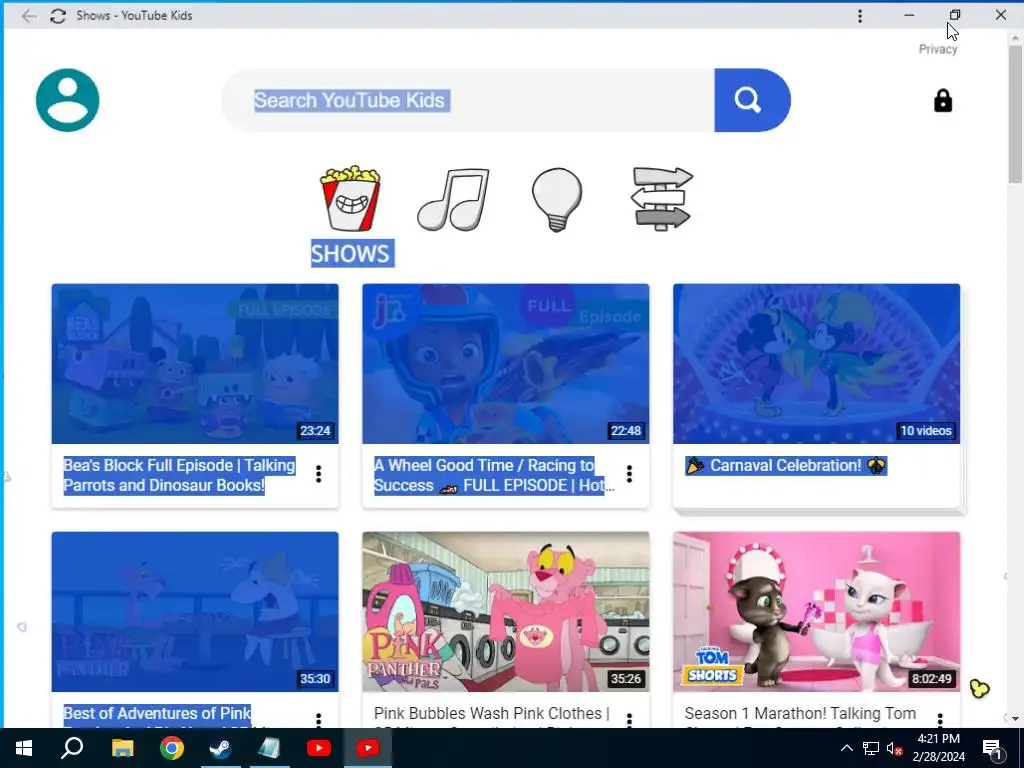Play the 35:30 Pink Panther thumbnail
Image resolution: width=1024 pixels, height=768 pixels.
[195, 612]
